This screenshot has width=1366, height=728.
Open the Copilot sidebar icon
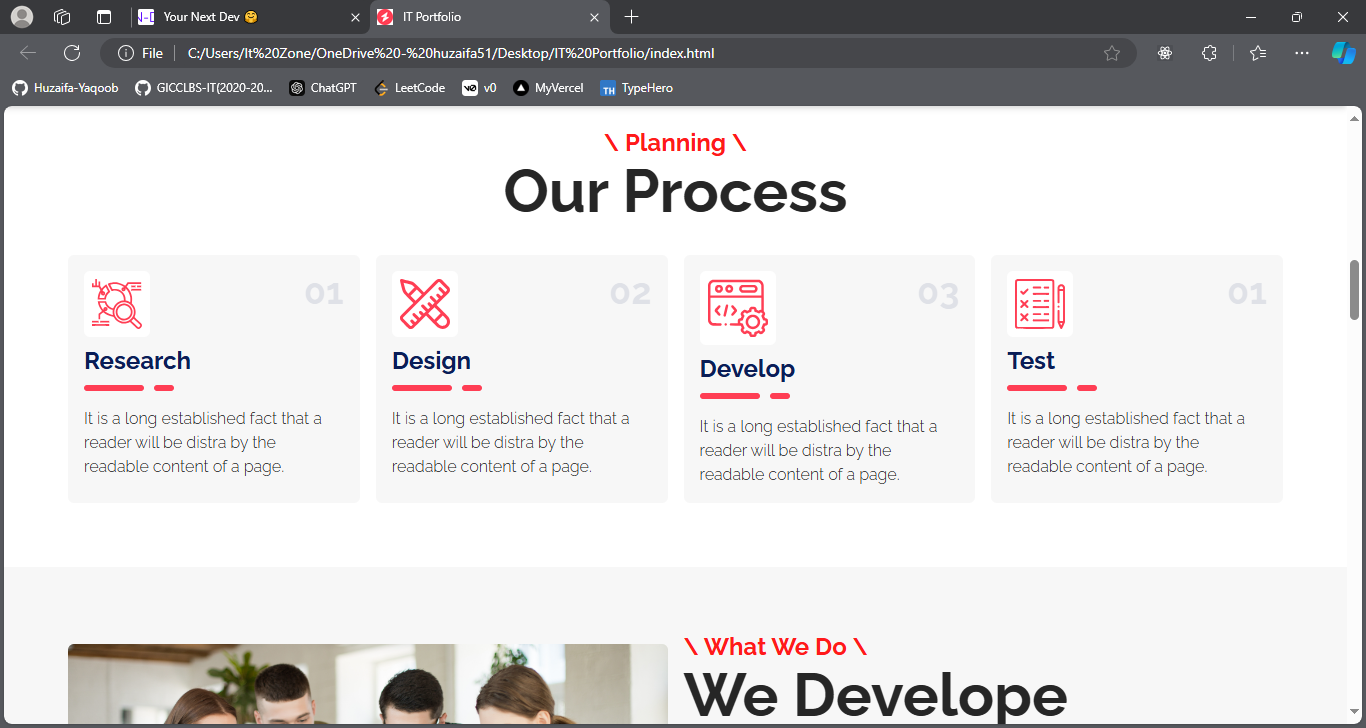point(1343,53)
